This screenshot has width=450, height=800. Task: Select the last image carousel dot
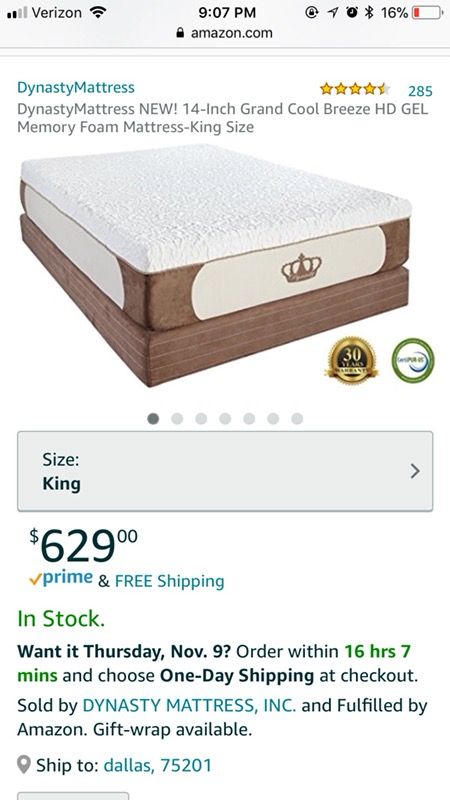coord(297,419)
